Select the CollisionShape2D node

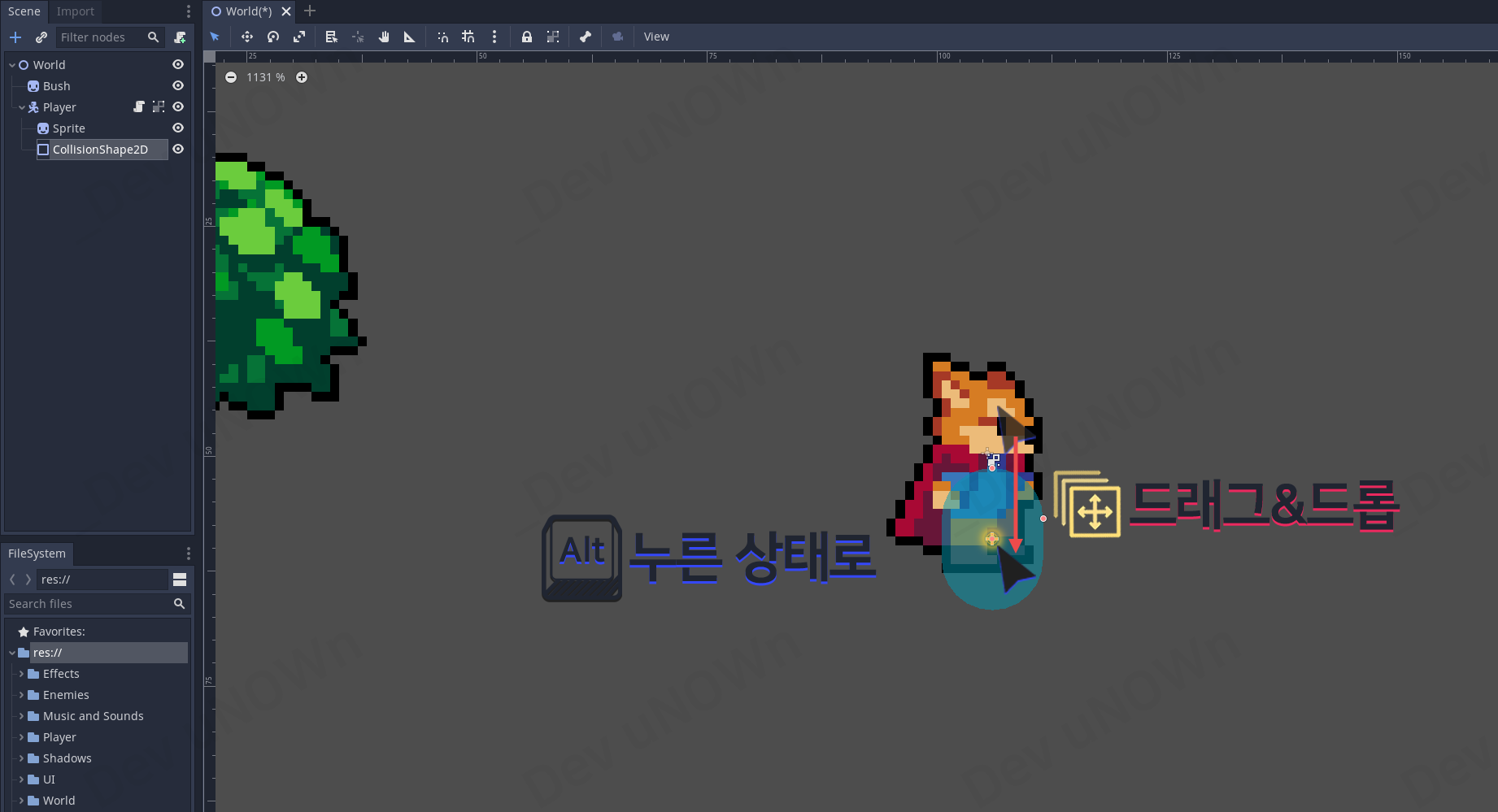pyautogui.click(x=100, y=150)
